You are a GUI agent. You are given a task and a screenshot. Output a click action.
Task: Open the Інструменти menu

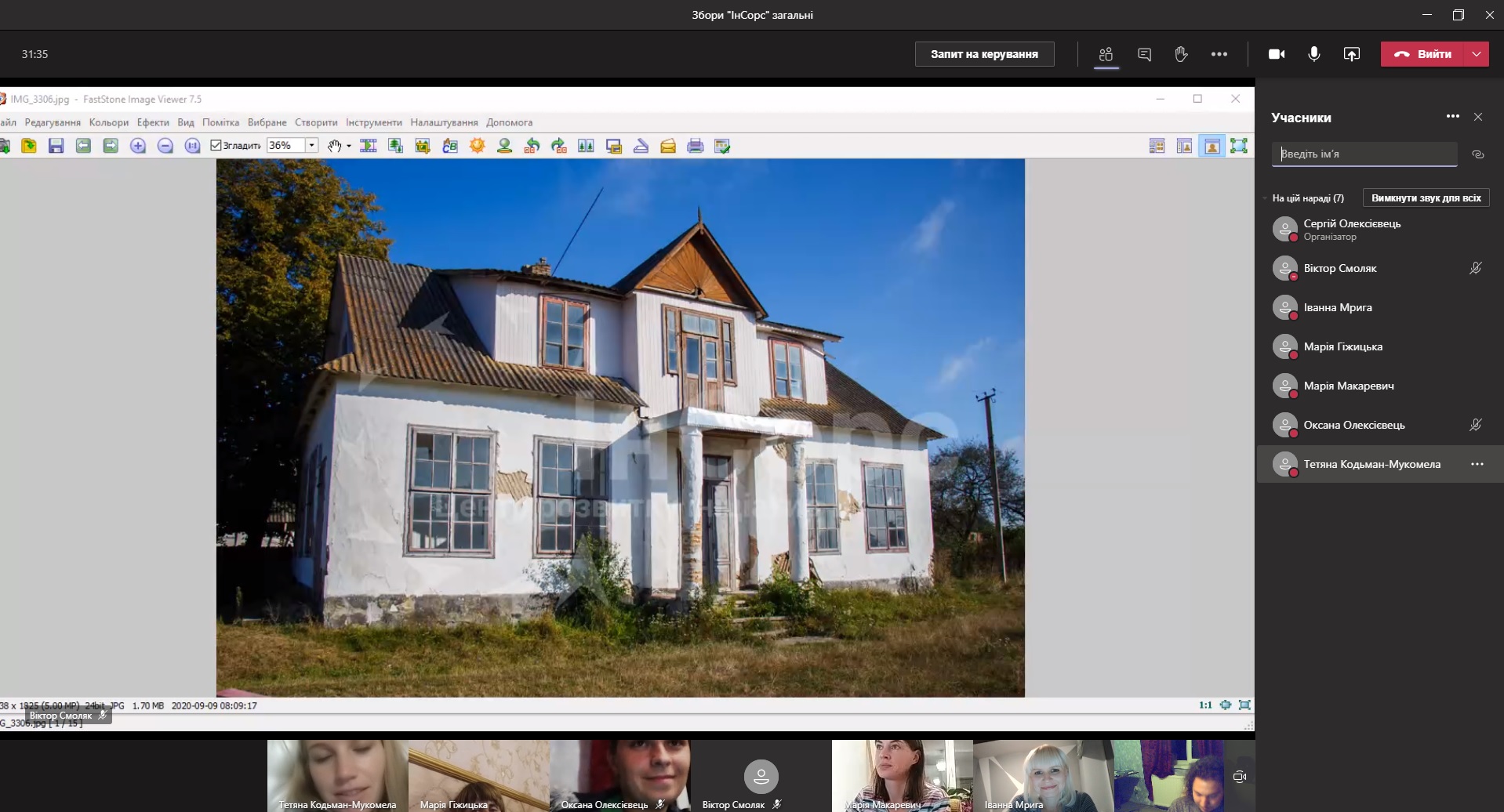pos(373,122)
